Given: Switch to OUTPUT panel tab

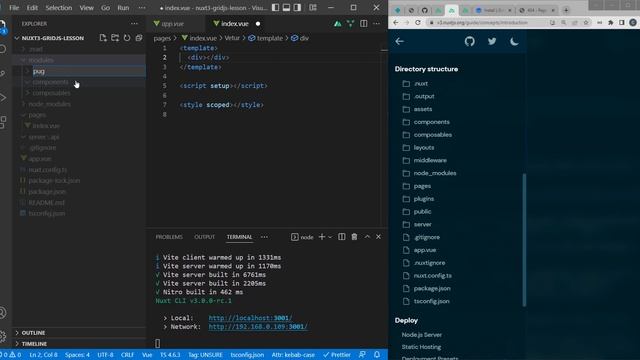Looking at the screenshot, I should click(204, 237).
